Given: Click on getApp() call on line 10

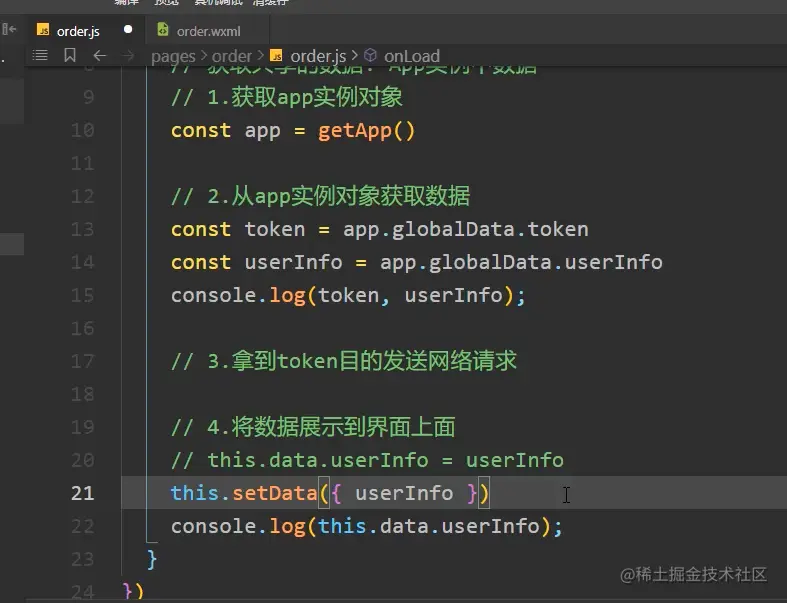Looking at the screenshot, I should (x=366, y=131).
